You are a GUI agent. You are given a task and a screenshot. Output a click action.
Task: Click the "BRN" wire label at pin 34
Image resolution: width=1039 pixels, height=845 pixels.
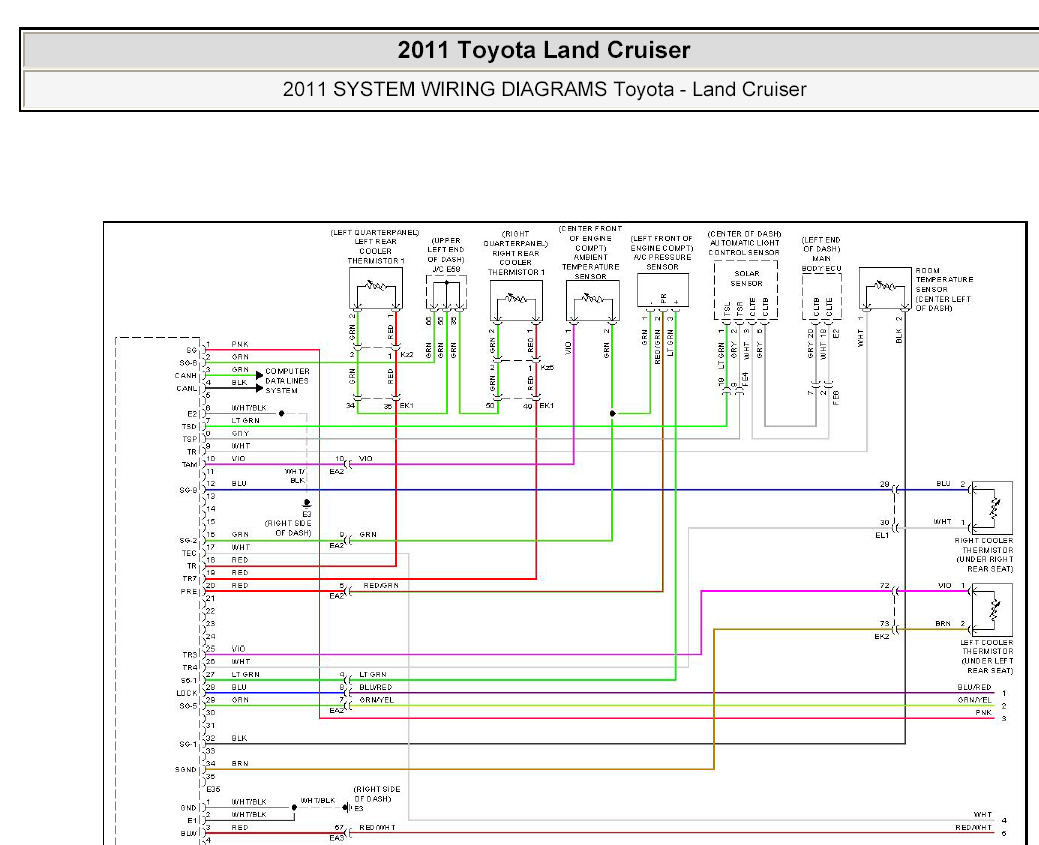pos(240,763)
